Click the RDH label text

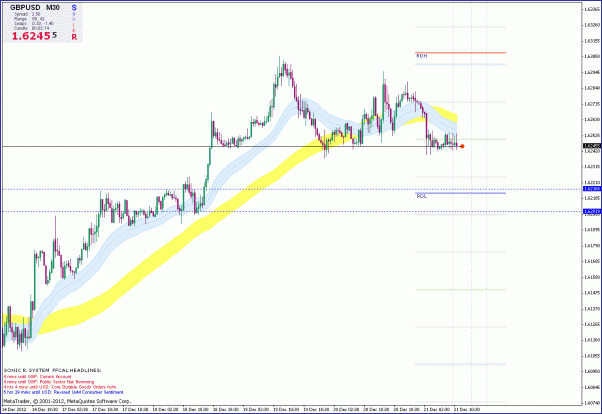point(422,56)
